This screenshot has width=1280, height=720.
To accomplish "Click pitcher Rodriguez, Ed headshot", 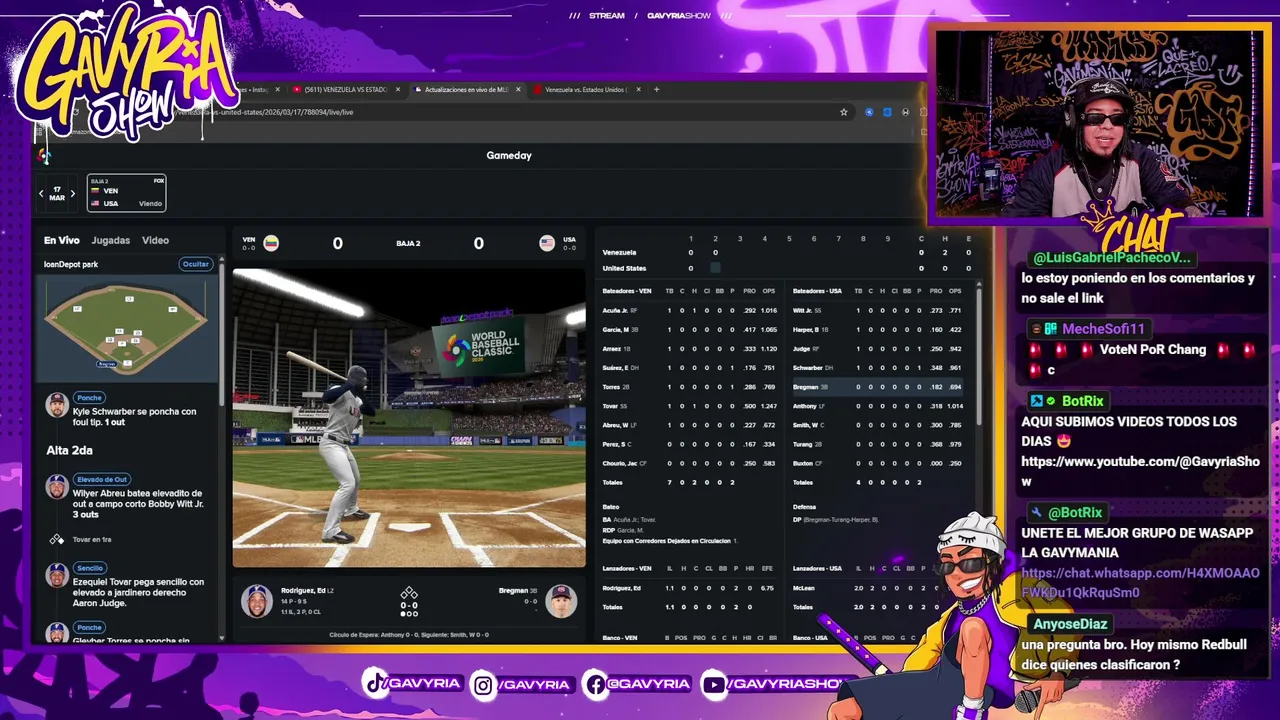I will [x=257, y=601].
